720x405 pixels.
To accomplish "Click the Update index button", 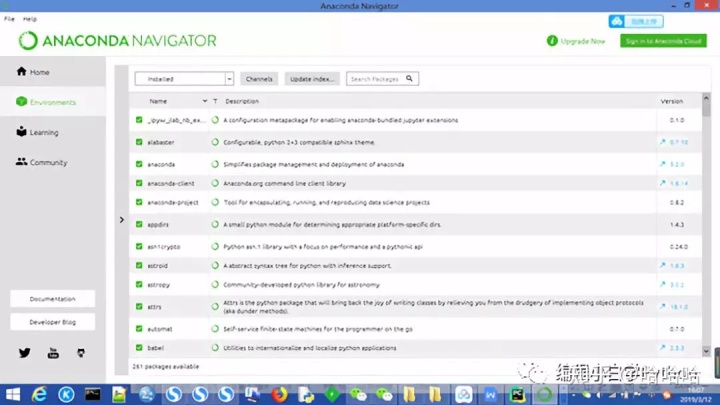I will coord(312,79).
